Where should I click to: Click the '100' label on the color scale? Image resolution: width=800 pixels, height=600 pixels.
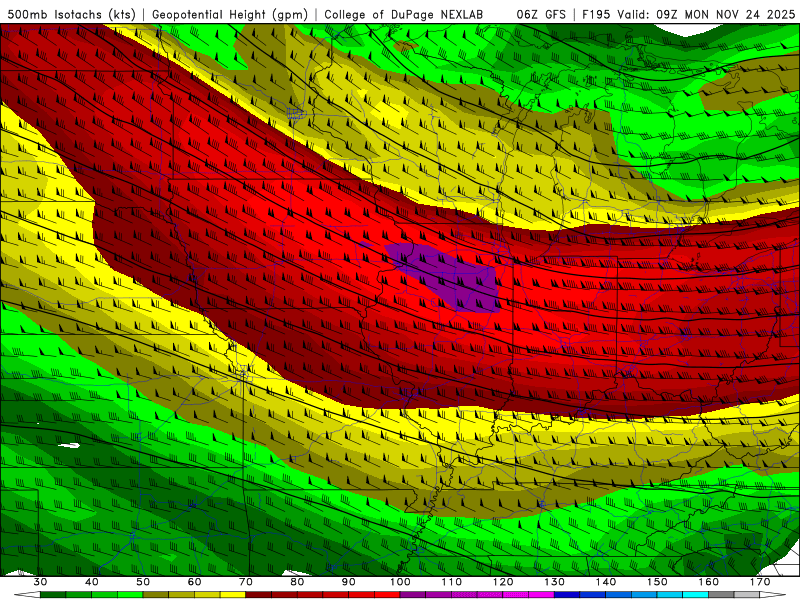(x=400, y=582)
